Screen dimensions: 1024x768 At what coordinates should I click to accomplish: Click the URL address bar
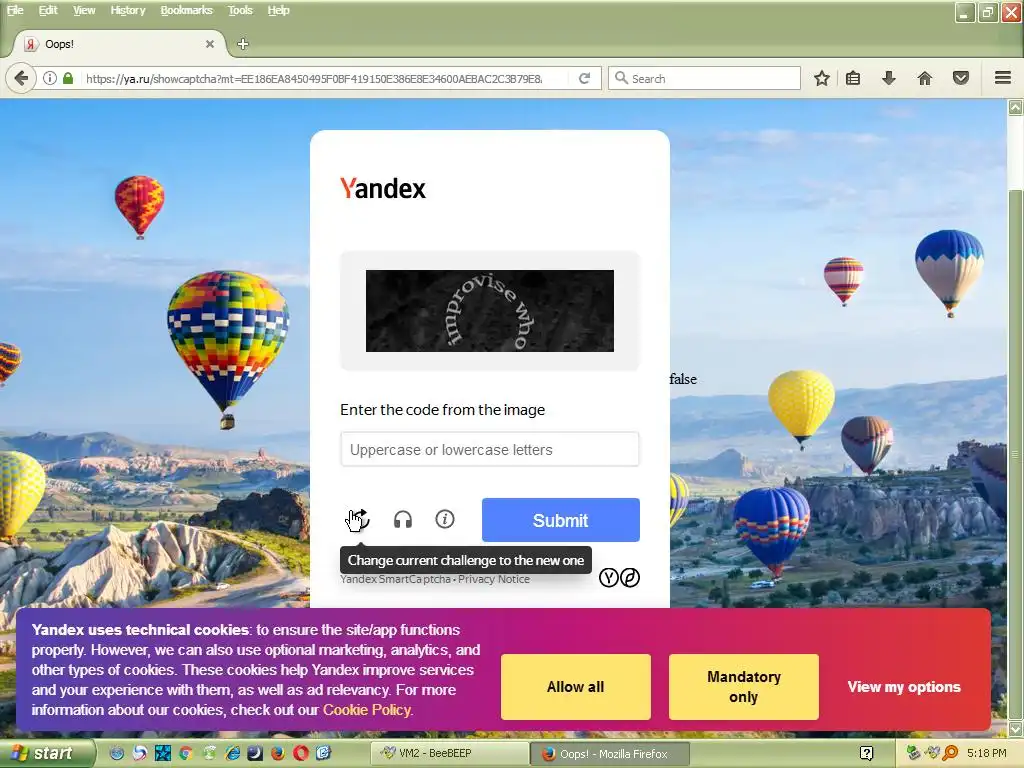[313, 78]
